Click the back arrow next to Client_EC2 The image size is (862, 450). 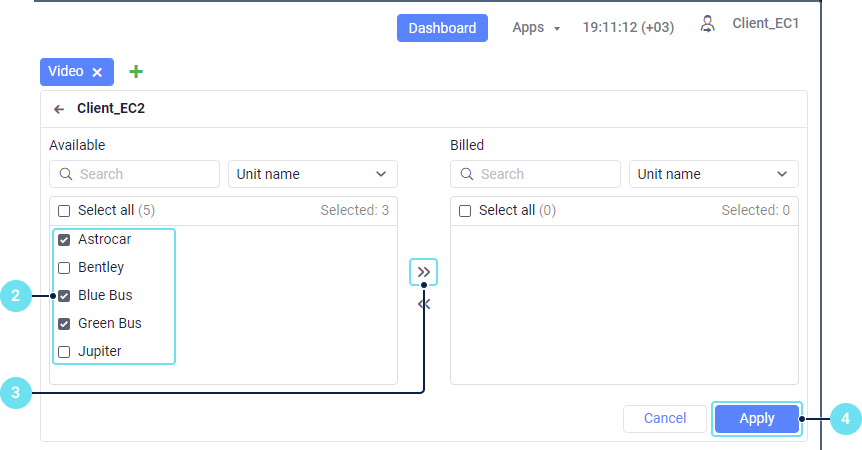(x=59, y=109)
